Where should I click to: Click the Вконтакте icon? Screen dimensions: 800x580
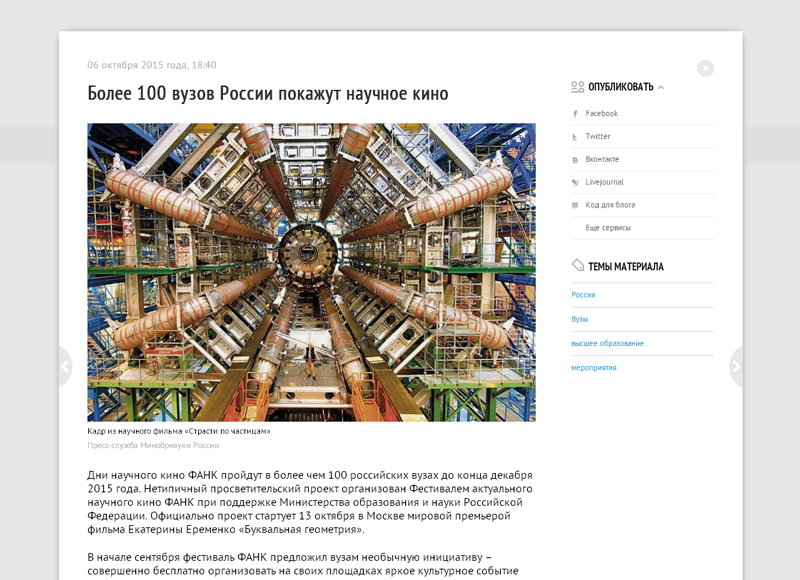tap(575, 160)
